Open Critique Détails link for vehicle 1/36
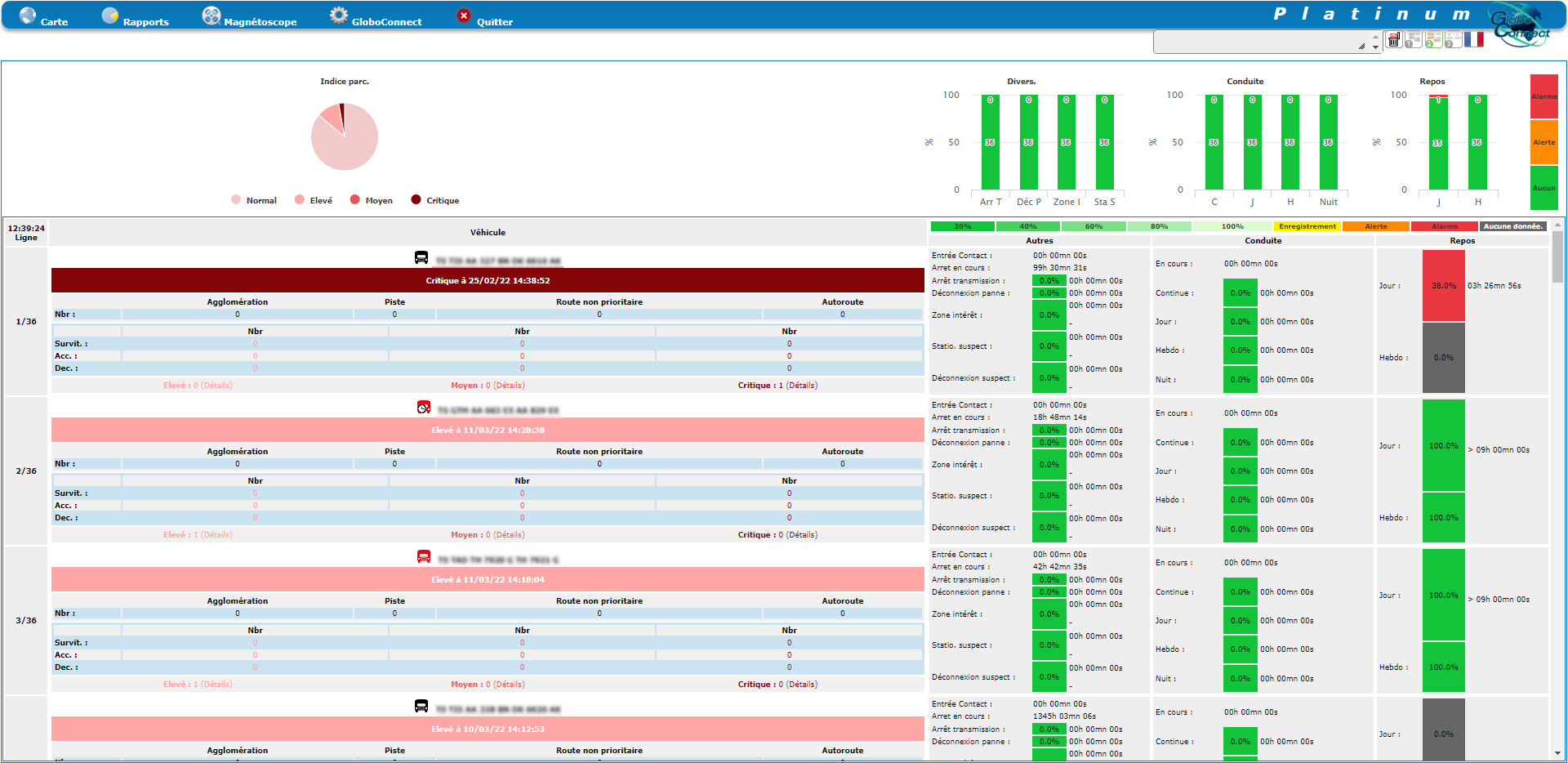 [802, 386]
